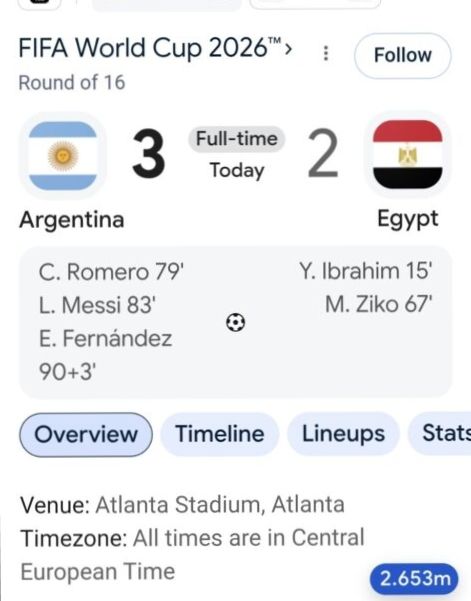Select the Overview tab
Viewport: 471px width, 601px height.
point(86,434)
